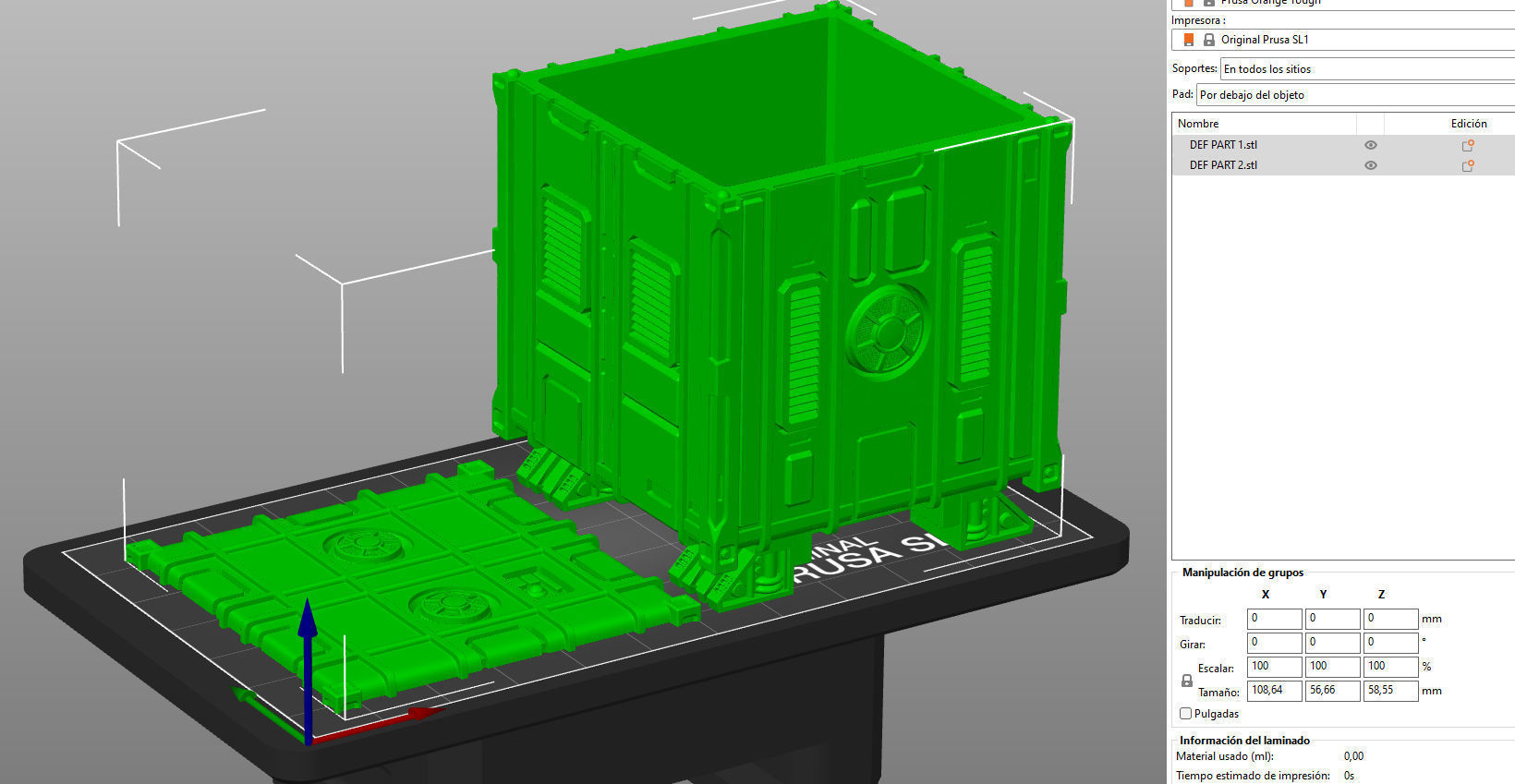Click the Traducir Y input field
The width and height of the screenshot is (1515, 784).
1332,619
